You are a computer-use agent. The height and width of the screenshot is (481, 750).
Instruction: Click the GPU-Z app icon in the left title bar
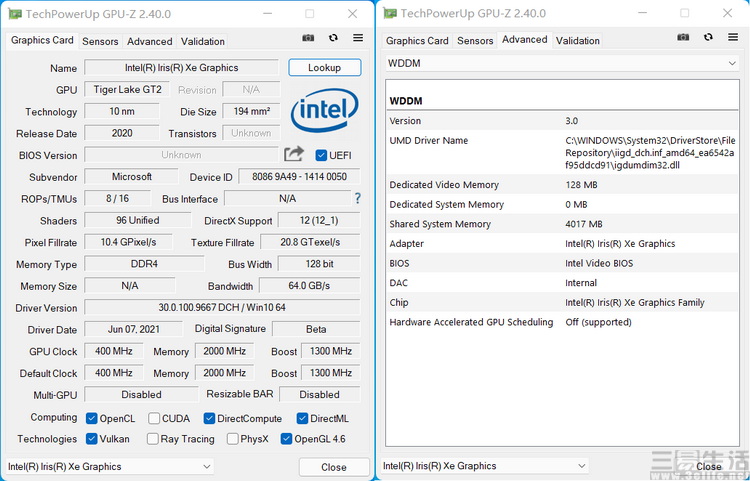pyautogui.click(x=15, y=14)
